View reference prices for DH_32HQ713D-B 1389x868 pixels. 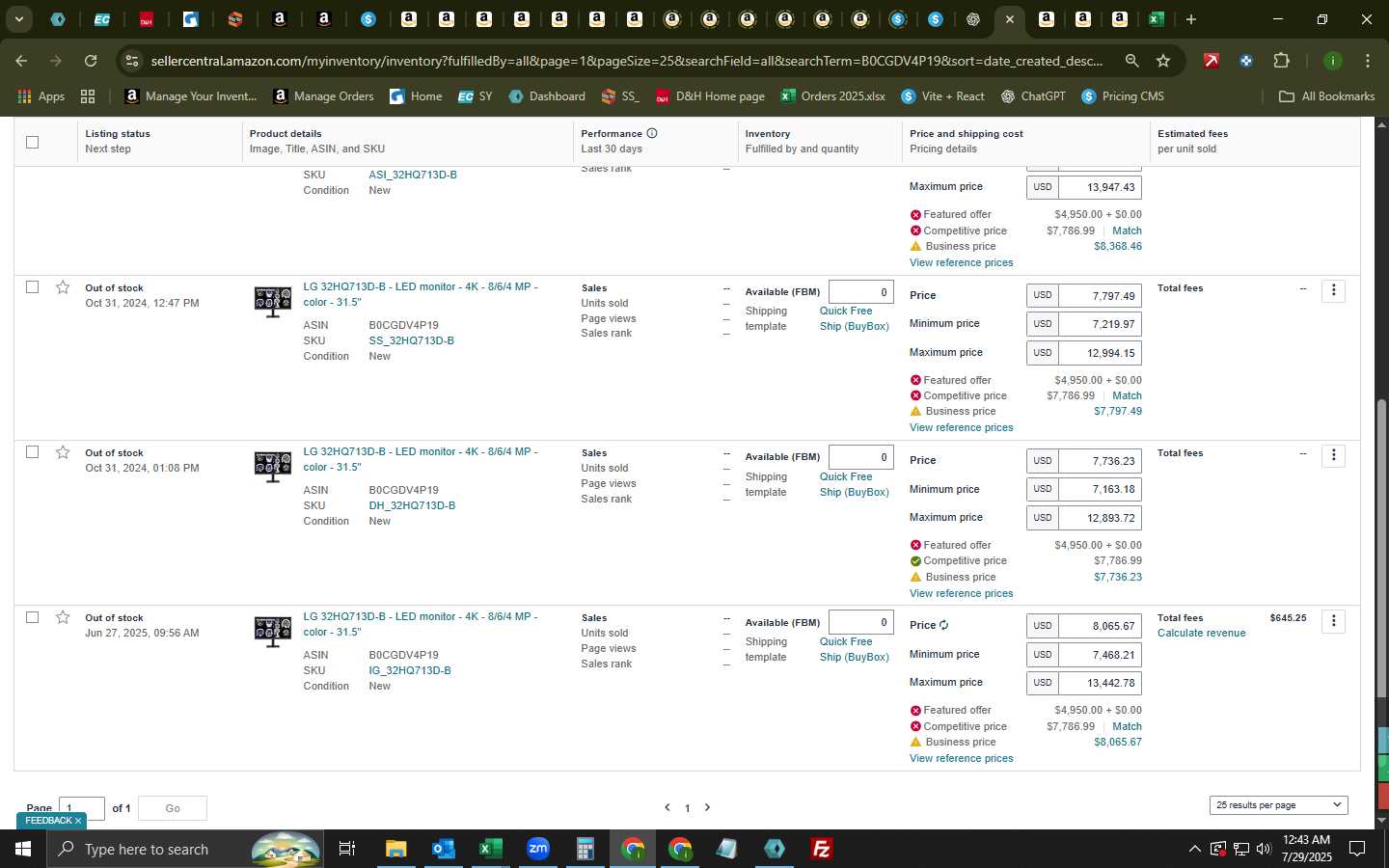coord(961,593)
